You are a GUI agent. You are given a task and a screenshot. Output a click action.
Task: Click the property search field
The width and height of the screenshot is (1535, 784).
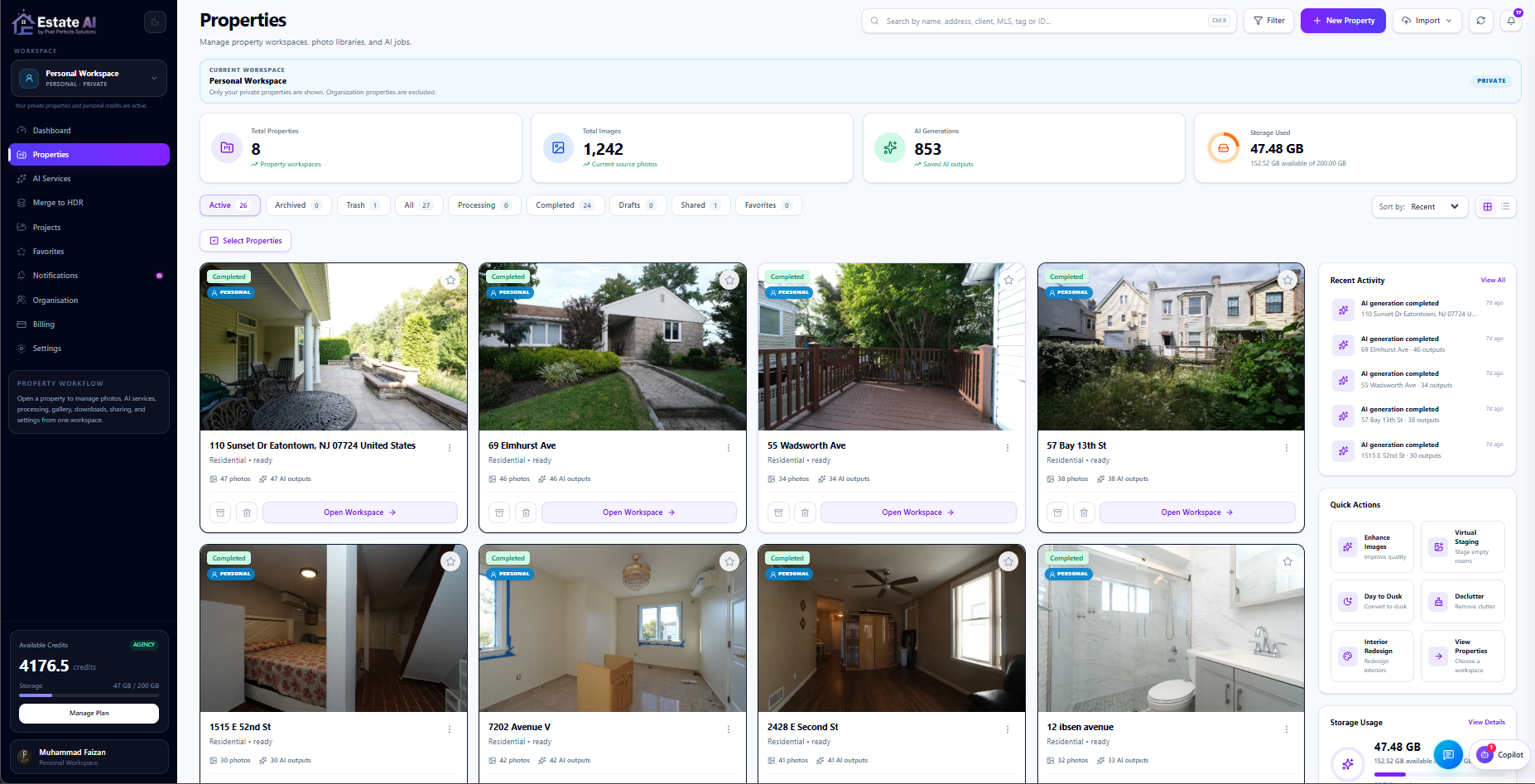click(x=1049, y=21)
